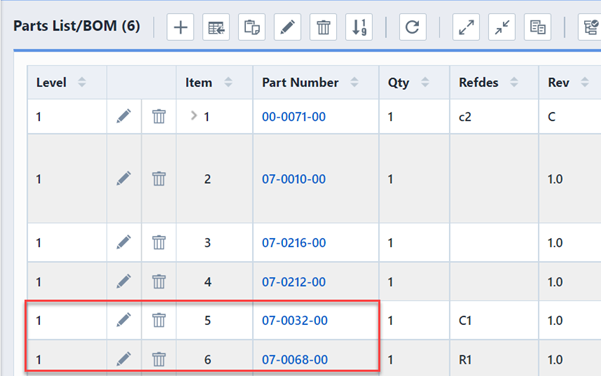
Task: Click the trash delete icon in toolbar
Action: tap(323, 27)
